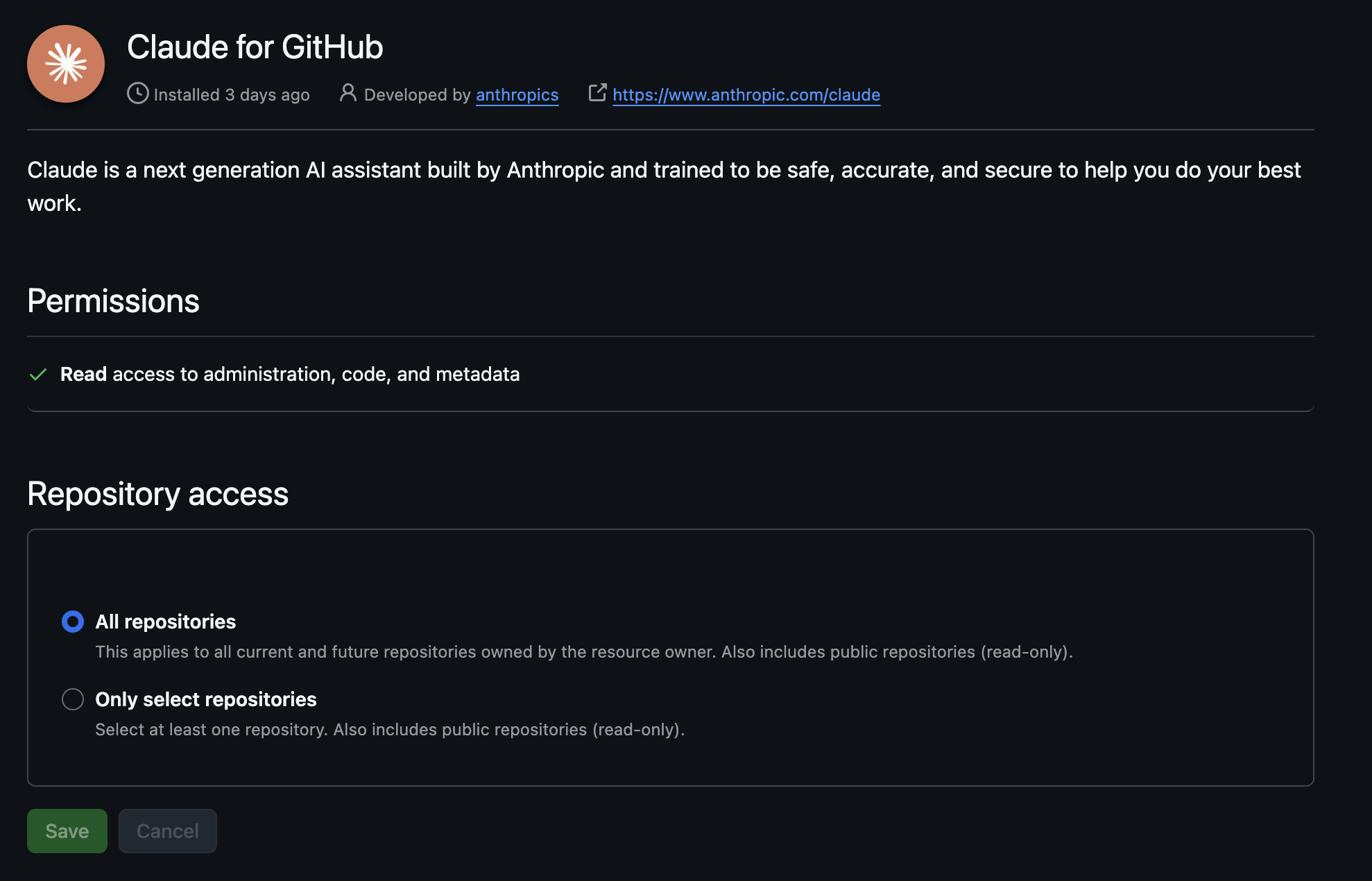Click the clock icon beside Installed

click(x=137, y=93)
